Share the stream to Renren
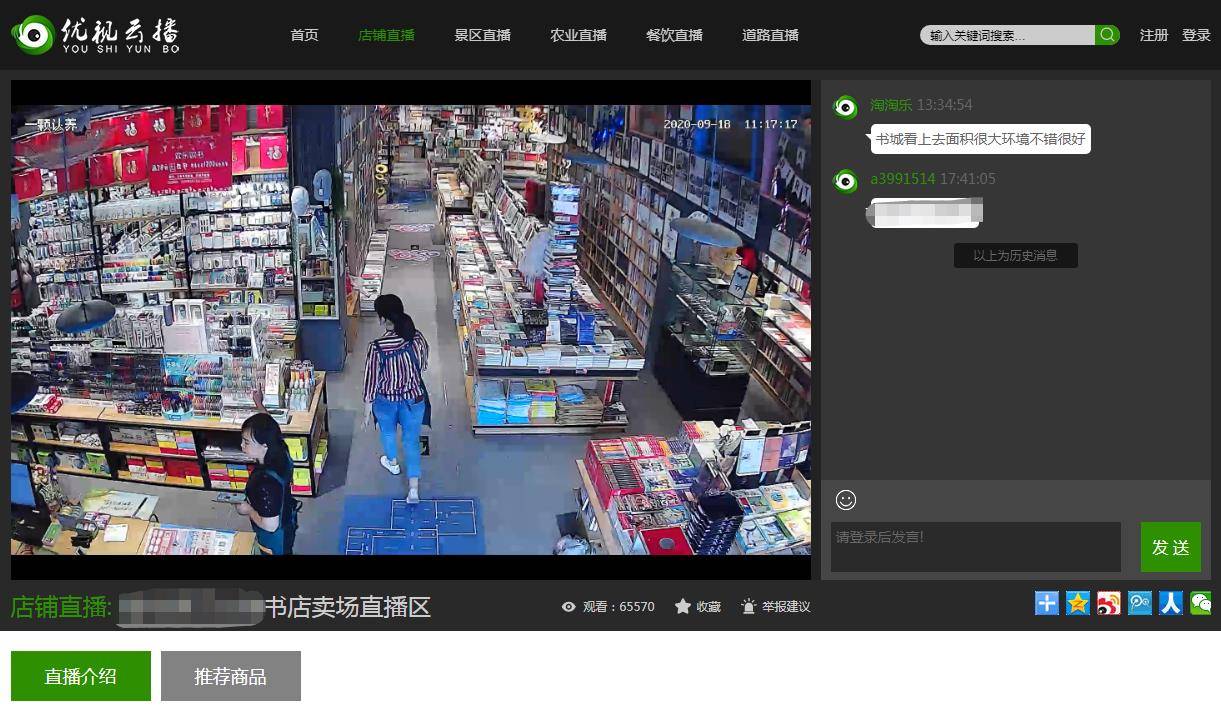 pos(1170,603)
